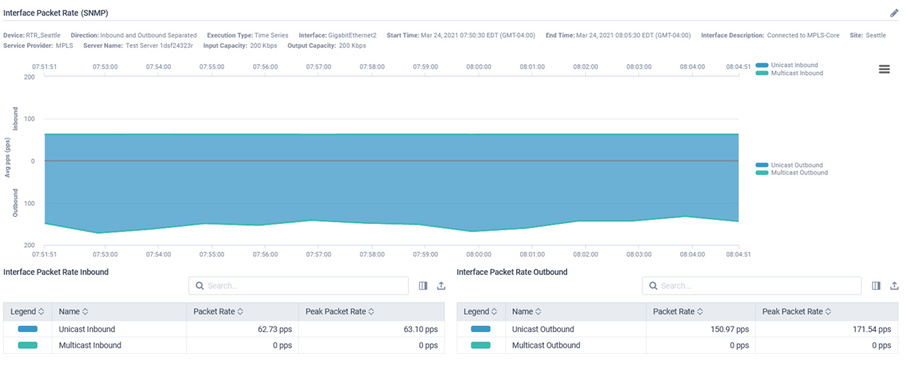Image resolution: width=906 pixels, height=368 pixels.
Task: Sort Outbound table by Legend column
Action: click(x=480, y=311)
